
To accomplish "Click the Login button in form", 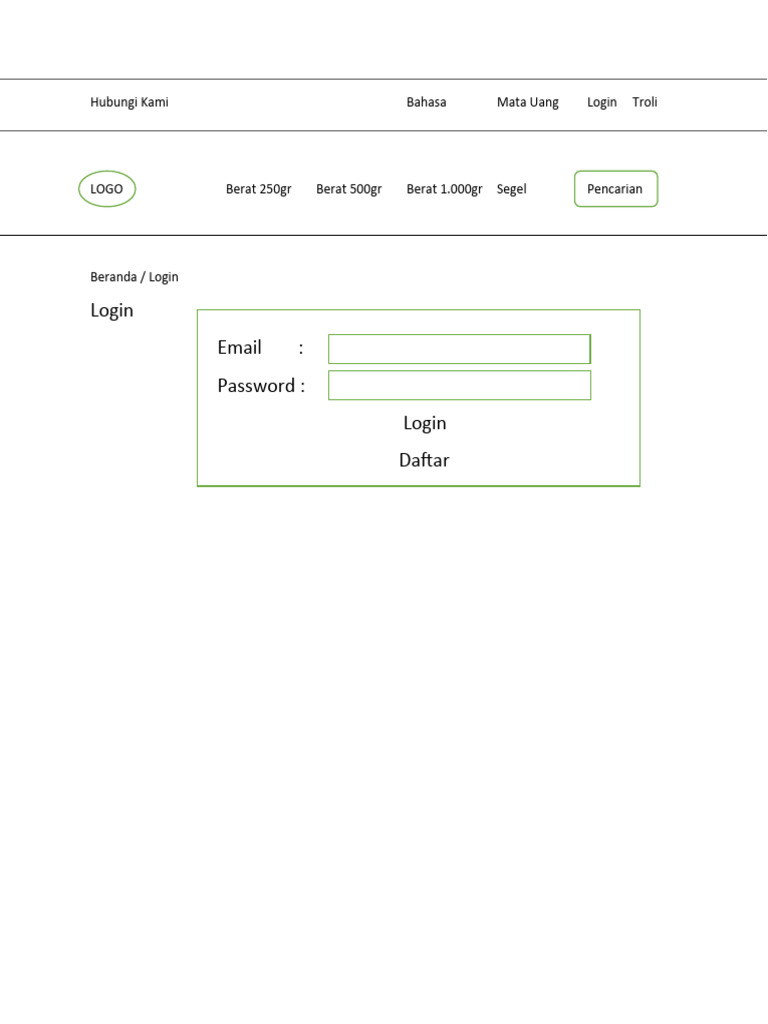I will coord(424,423).
